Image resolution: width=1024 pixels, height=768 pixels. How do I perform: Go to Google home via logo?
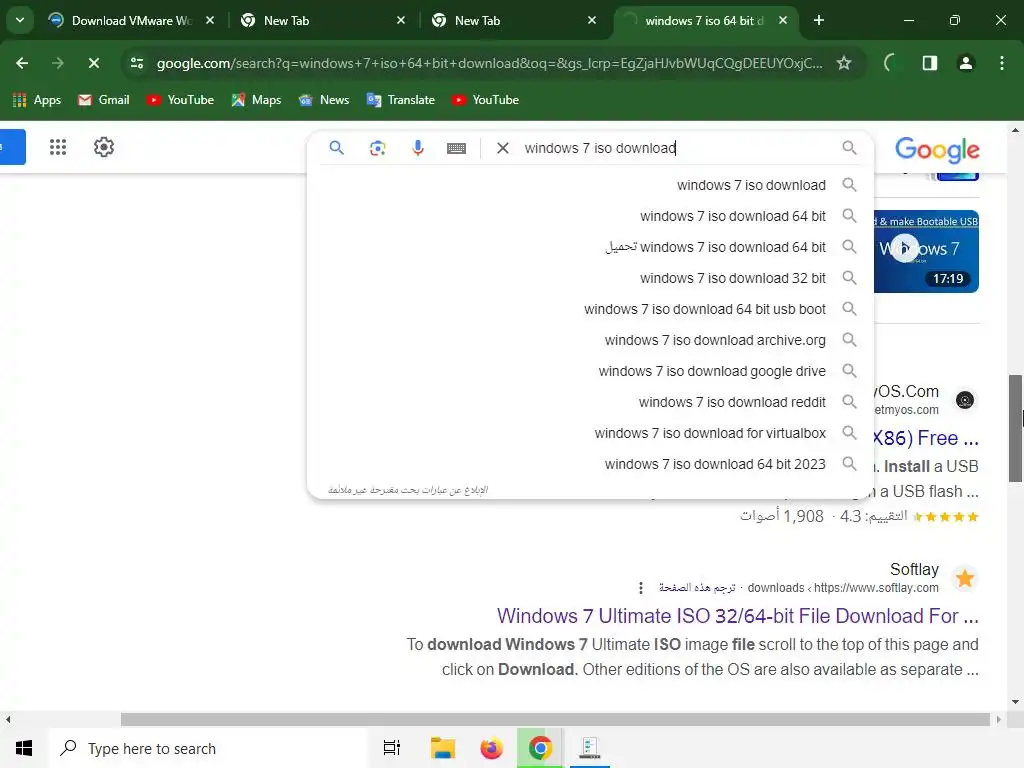pyautogui.click(x=937, y=150)
